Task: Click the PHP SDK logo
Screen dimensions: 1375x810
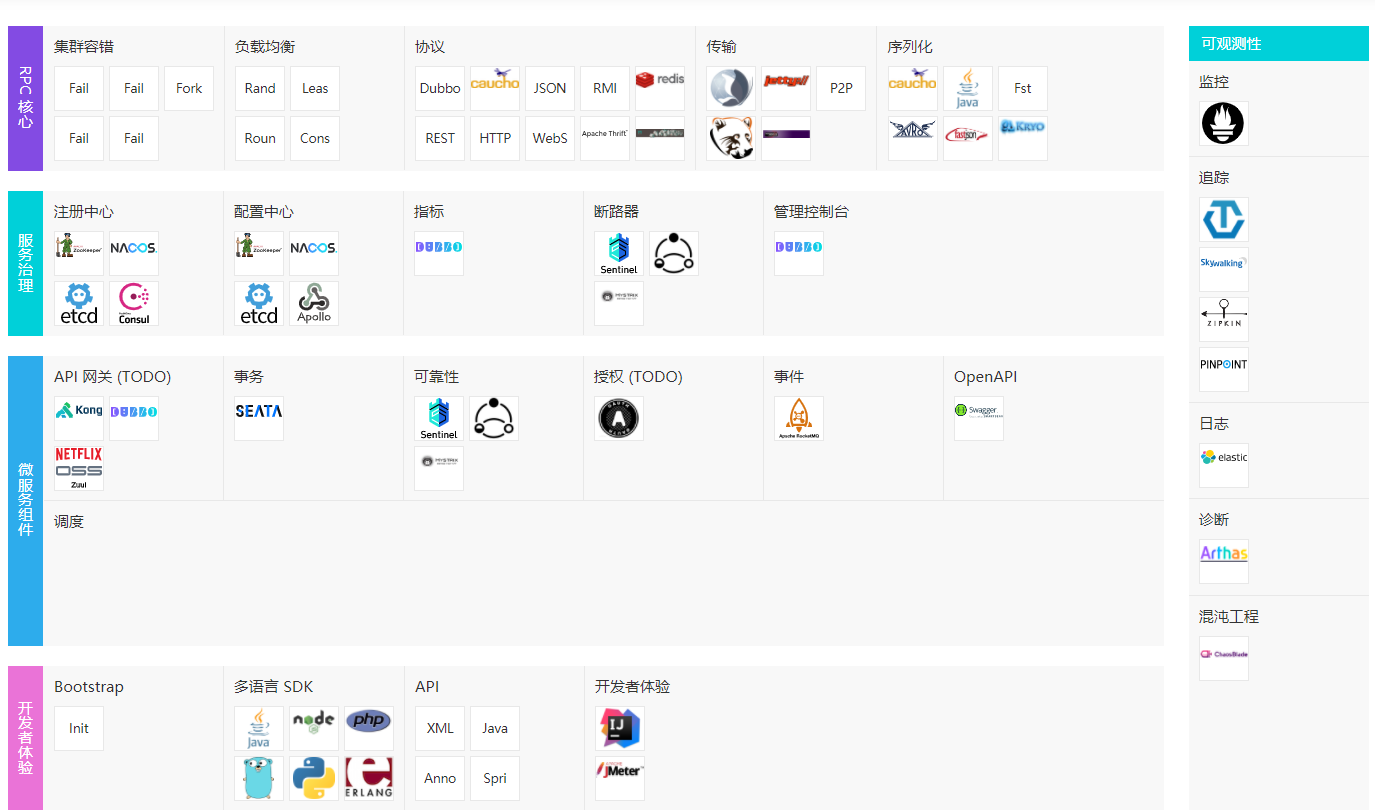Action: coord(369,728)
